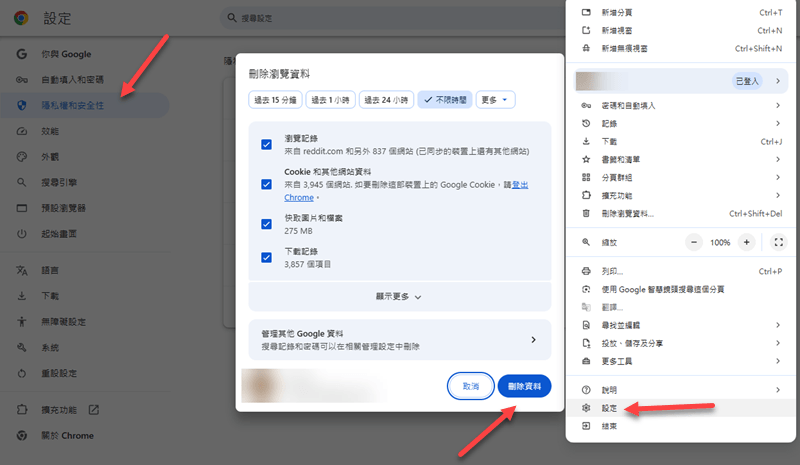Select the 不限時間 time range chip
Screen dimensions: 800x465
coord(445,100)
